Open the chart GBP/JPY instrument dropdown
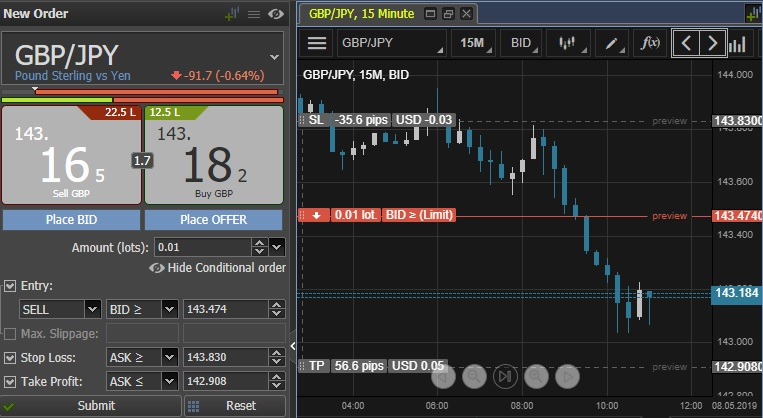 coord(392,43)
